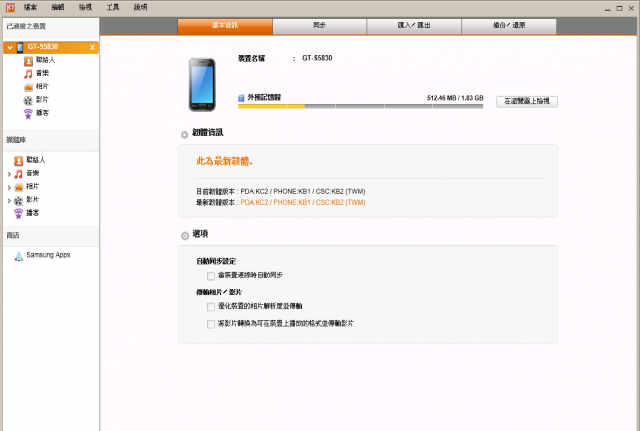Open the Help (說明) menu

pyautogui.click(x=140, y=7)
